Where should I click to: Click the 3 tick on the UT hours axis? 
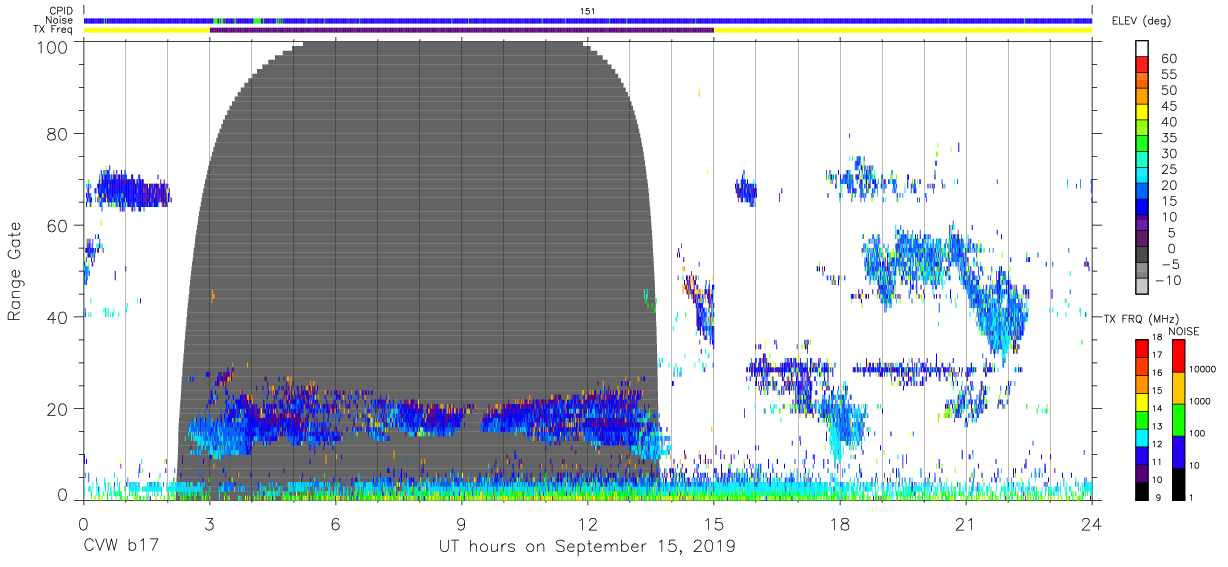click(x=210, y=523)
